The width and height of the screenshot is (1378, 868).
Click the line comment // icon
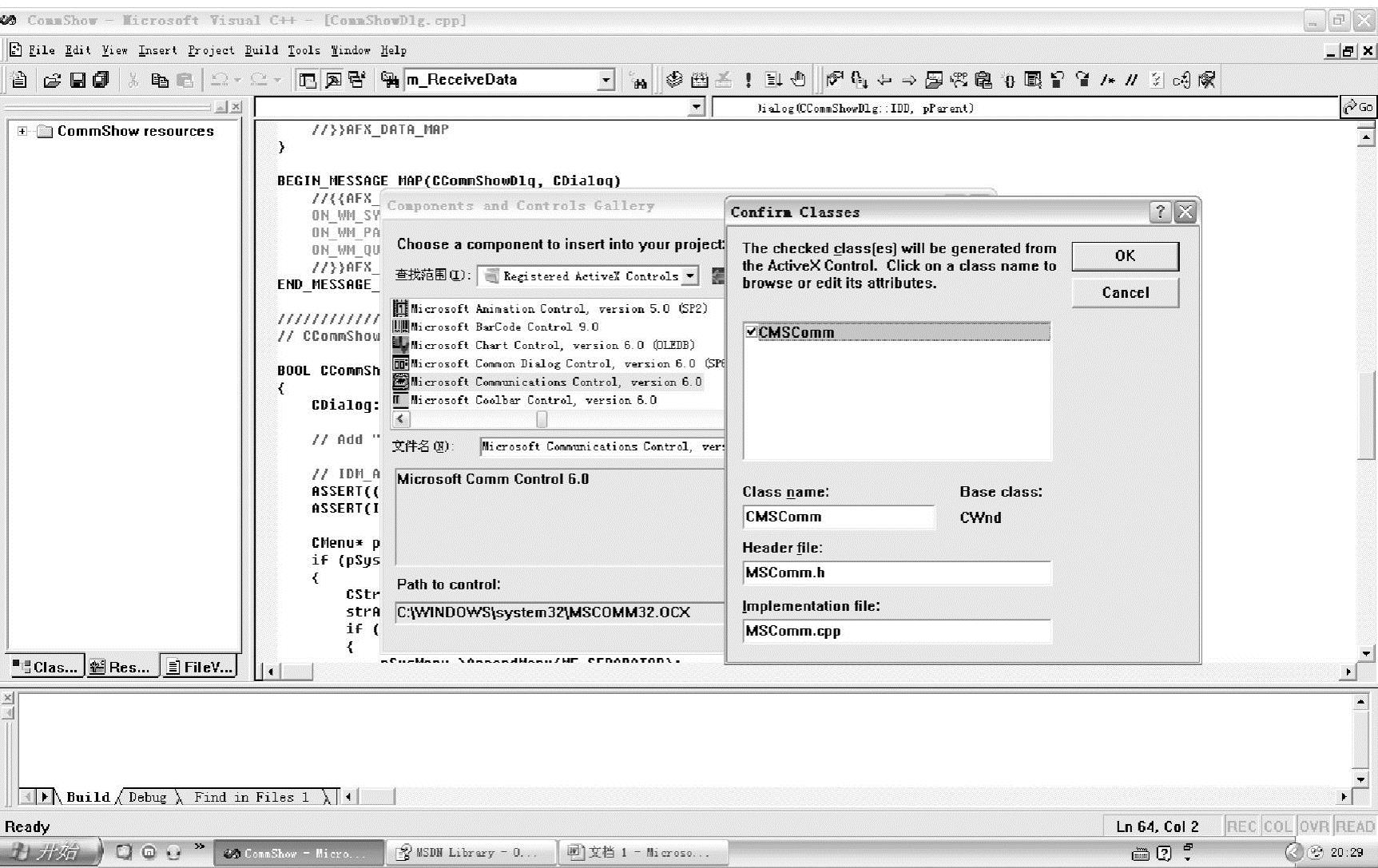coord(1131,80)
